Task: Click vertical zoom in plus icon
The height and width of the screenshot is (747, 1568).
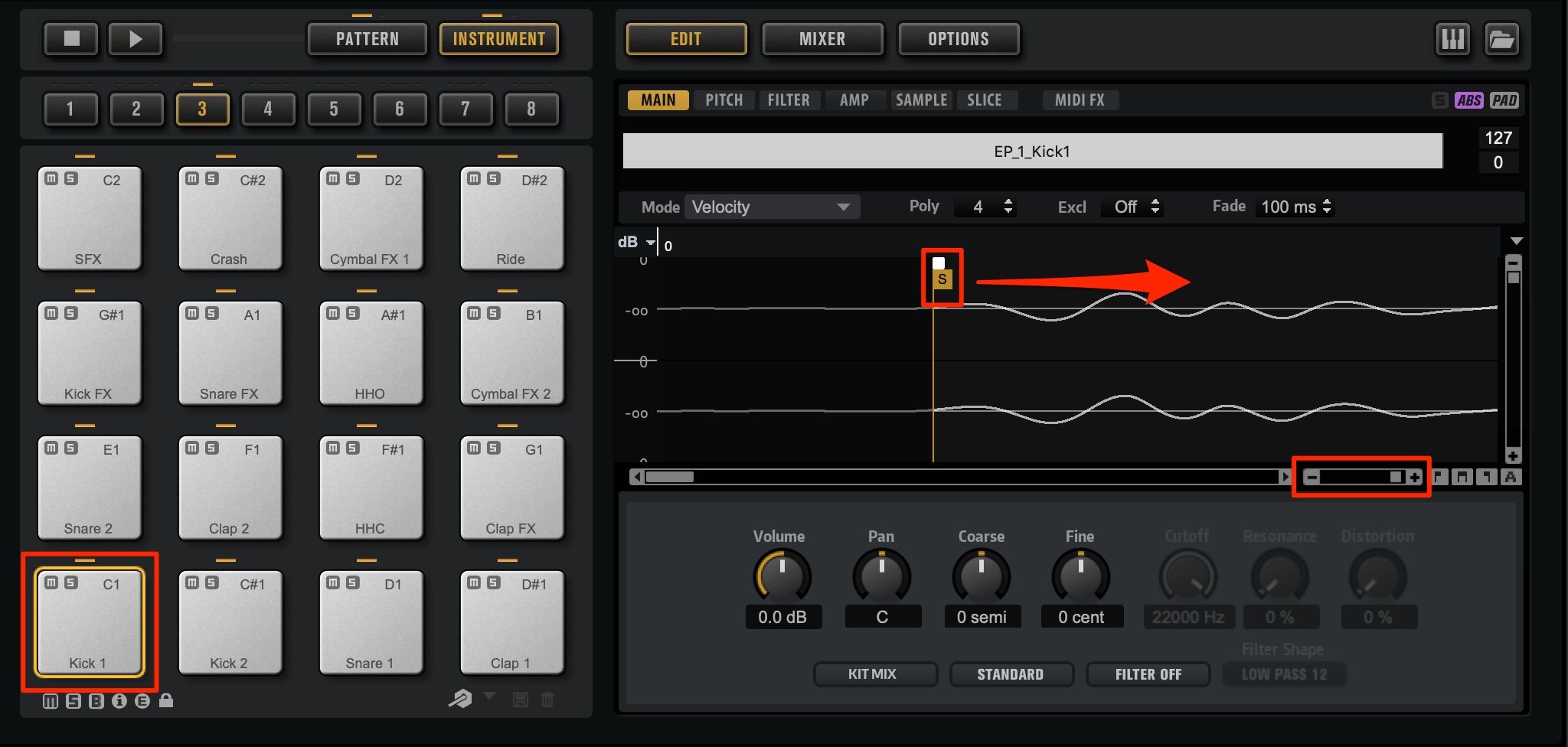Action: pos(1513,456)
